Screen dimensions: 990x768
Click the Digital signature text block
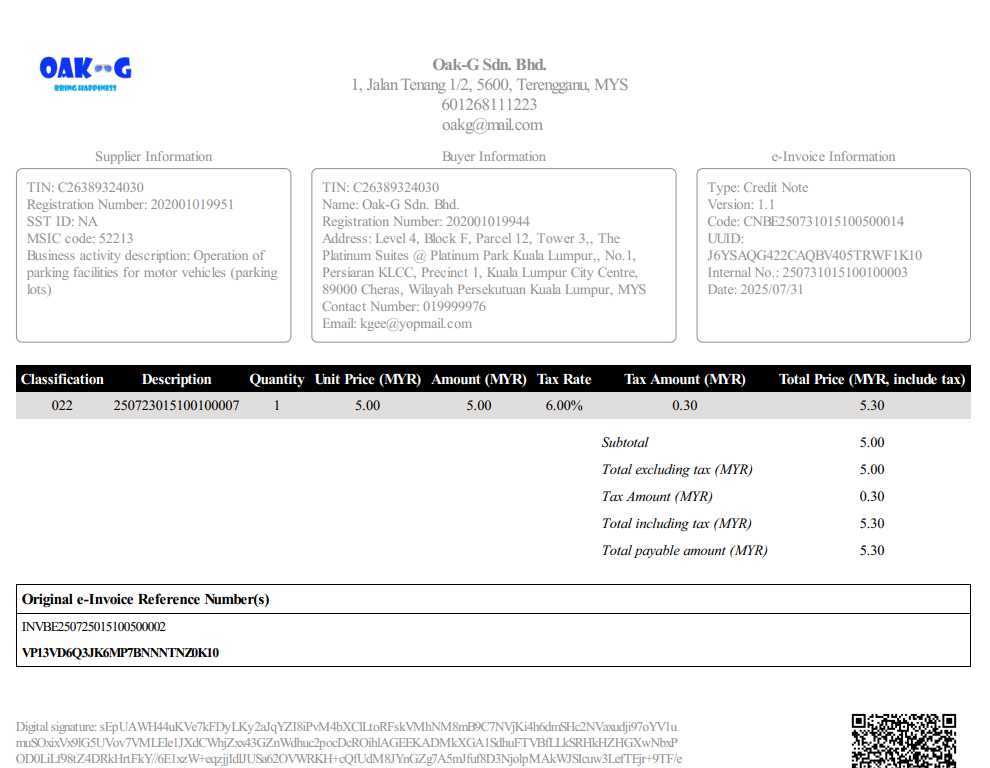[x=347, y=742]
